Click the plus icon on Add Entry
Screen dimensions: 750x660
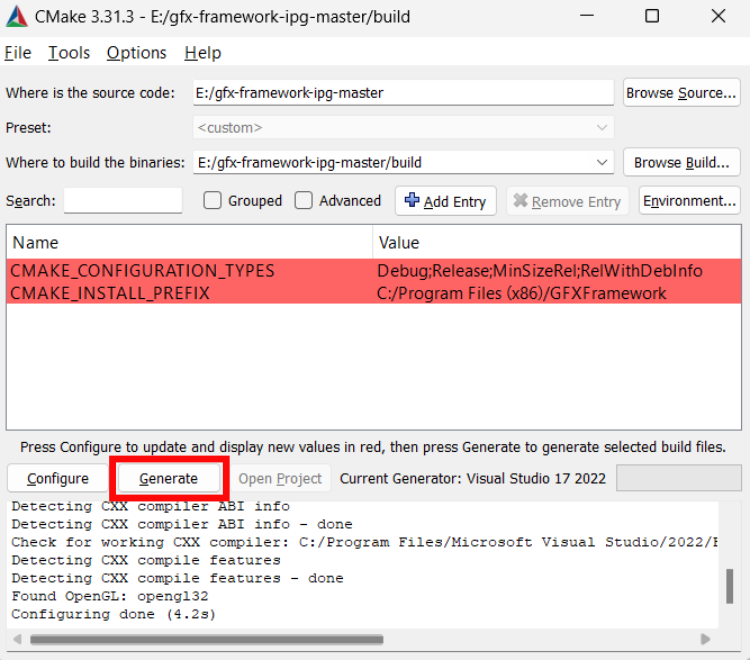pos(411,201)
